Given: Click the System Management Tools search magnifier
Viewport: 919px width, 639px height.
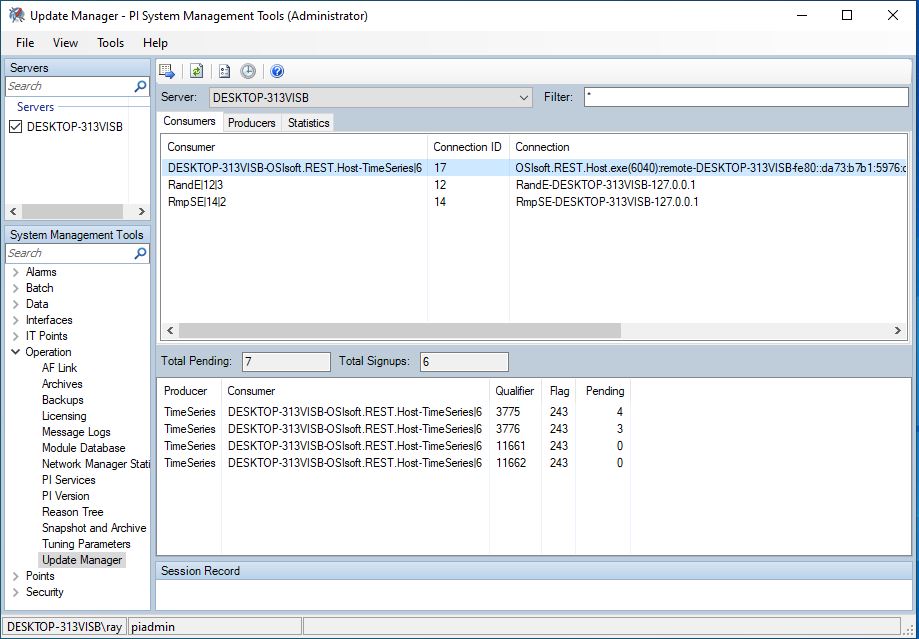Looking at the screenshot, I should point(141,254).
